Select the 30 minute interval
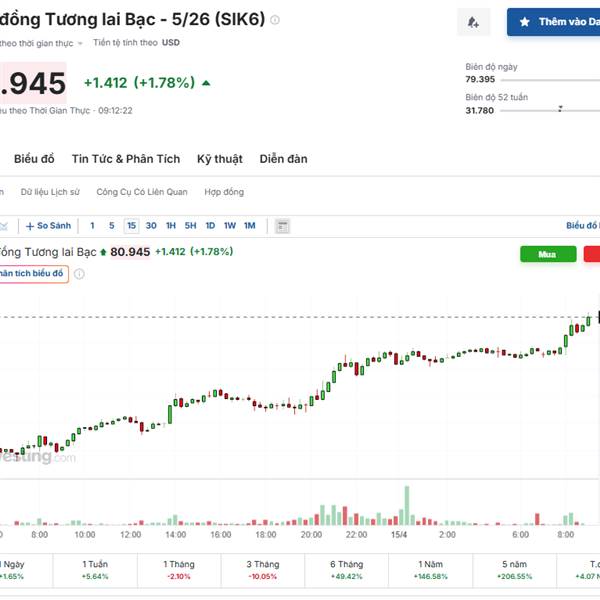600x600 pixels. click(x=151, y=226)
